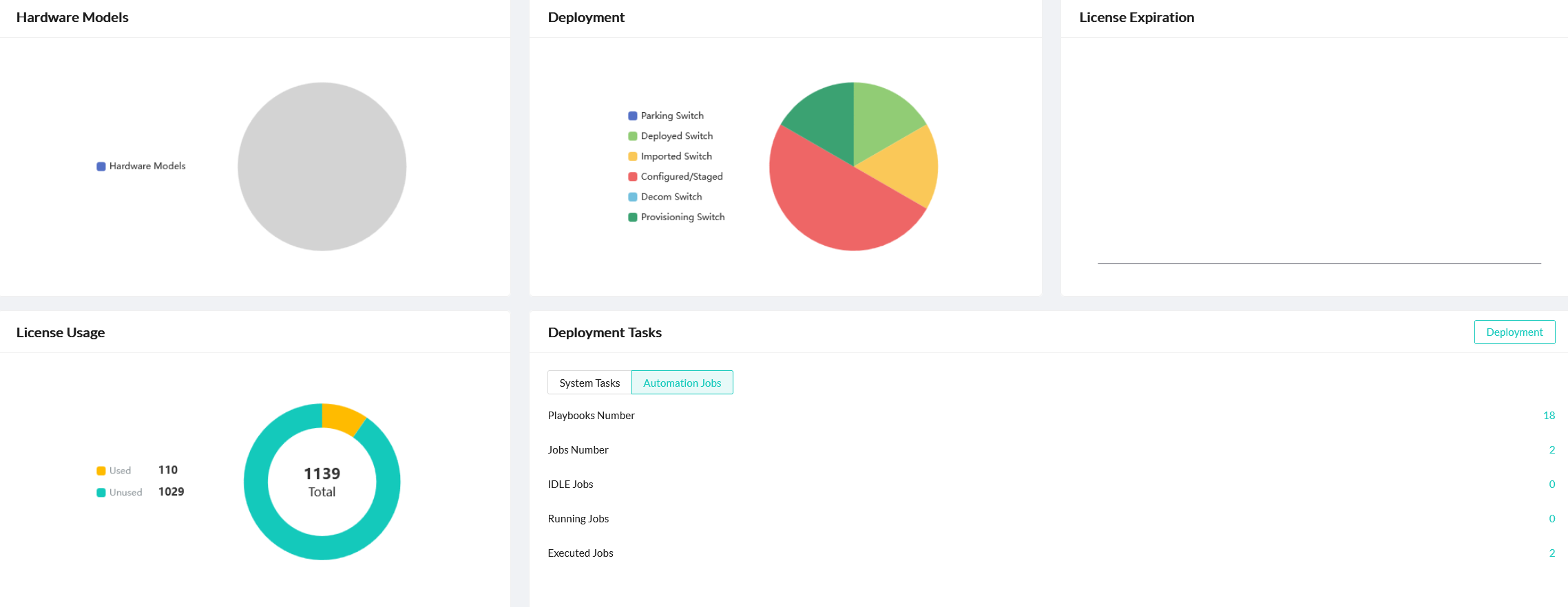
Task: Open Deployment from the Deployment Tasks panel
Action: pos(1514,332)
